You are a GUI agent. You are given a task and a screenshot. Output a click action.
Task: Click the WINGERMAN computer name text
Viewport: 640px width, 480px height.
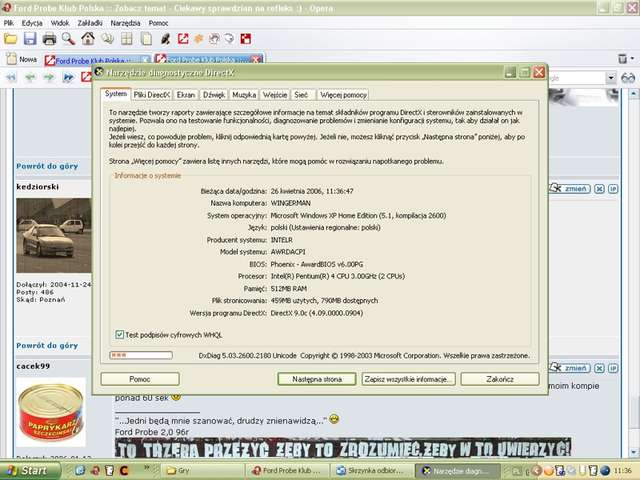click(x=291, y=203)
